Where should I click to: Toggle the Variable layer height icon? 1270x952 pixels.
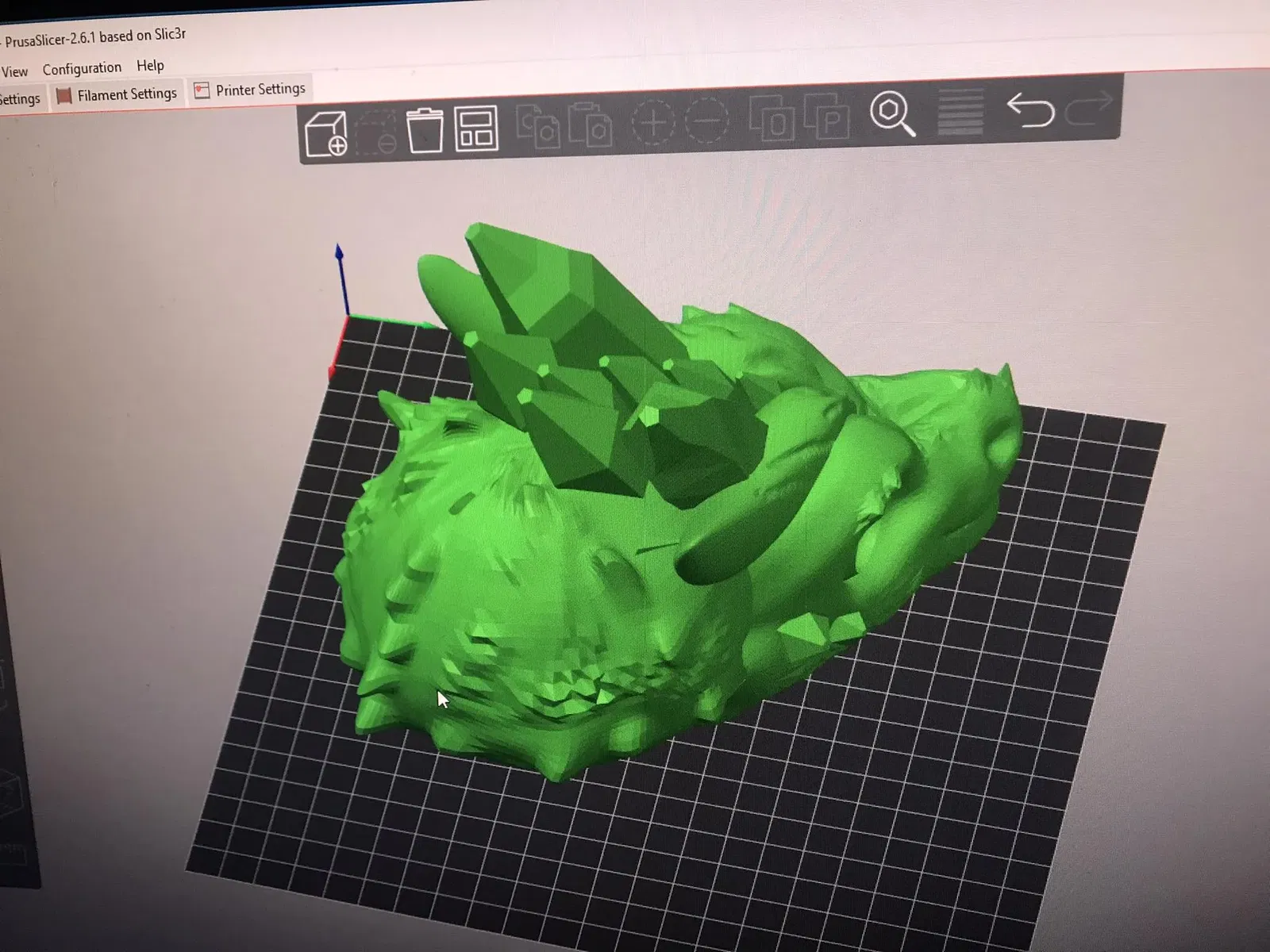tap(960, 113)
